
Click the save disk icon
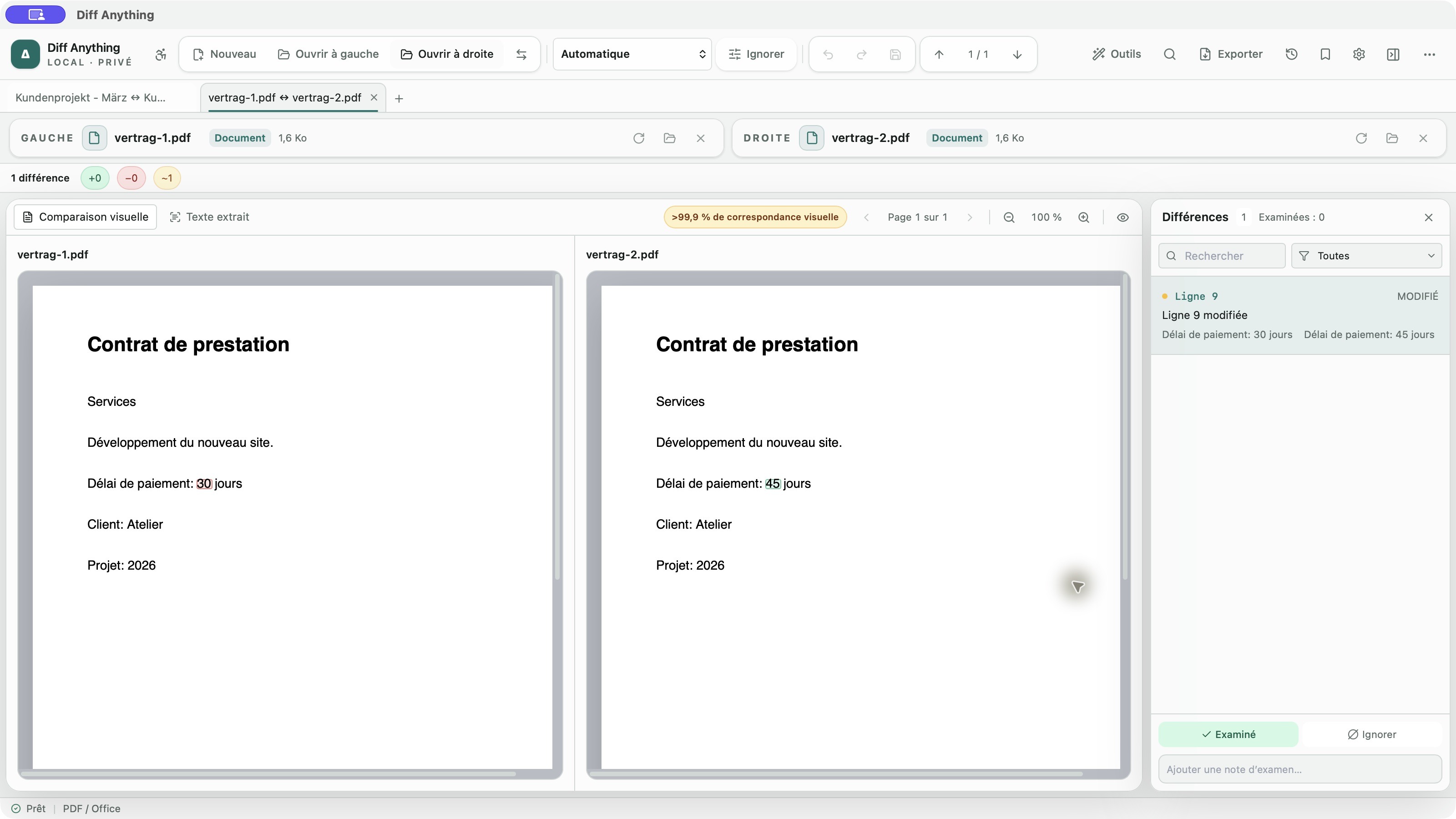pos(895,54)
